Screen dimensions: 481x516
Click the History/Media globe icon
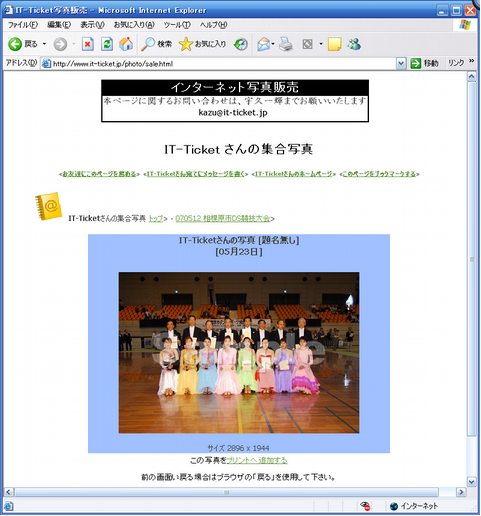coord(240,44)
